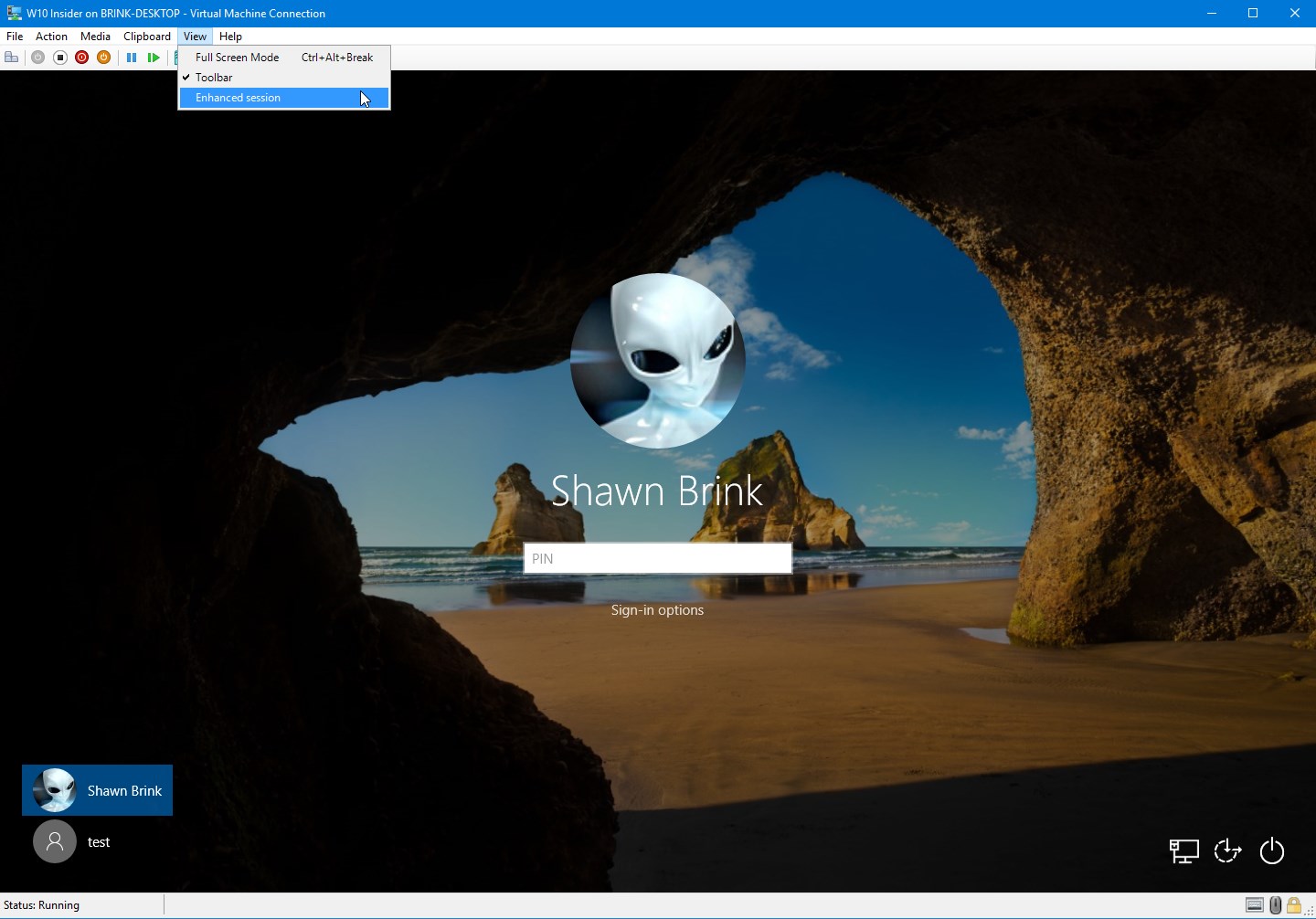
Task: Close the open View menu
Action: 195,37
